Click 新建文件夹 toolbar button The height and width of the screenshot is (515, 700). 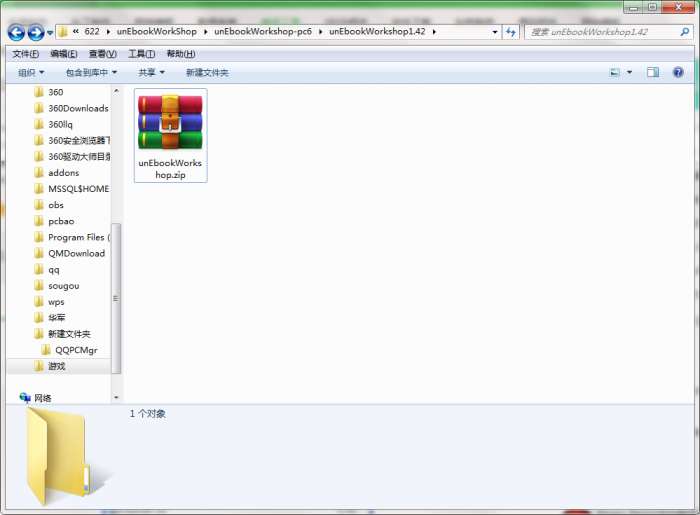[207, 72]
